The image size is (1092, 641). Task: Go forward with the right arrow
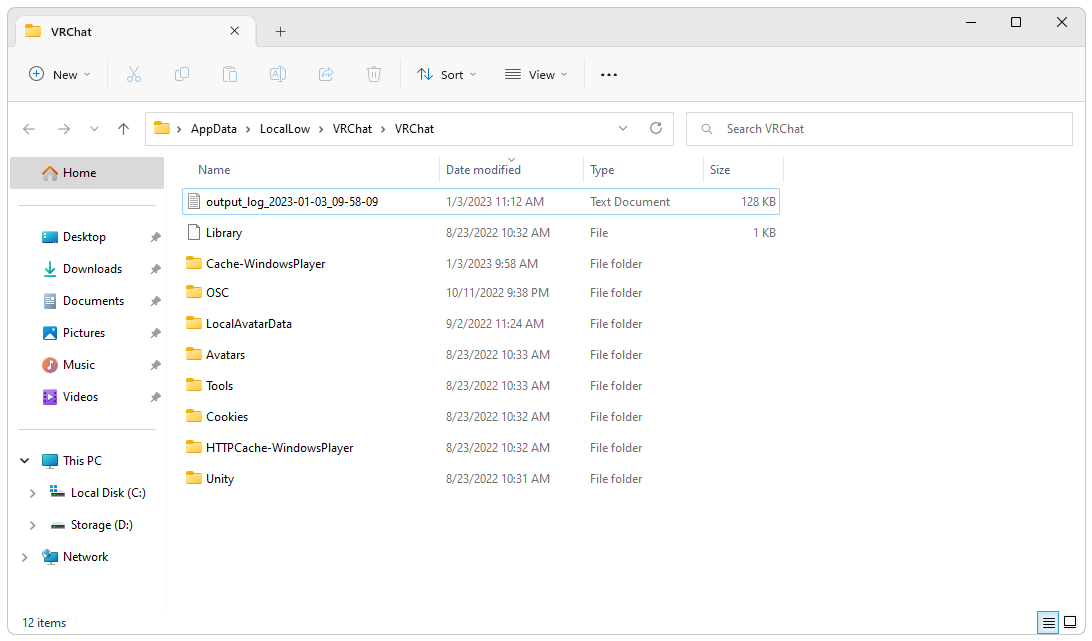(64, 129)
